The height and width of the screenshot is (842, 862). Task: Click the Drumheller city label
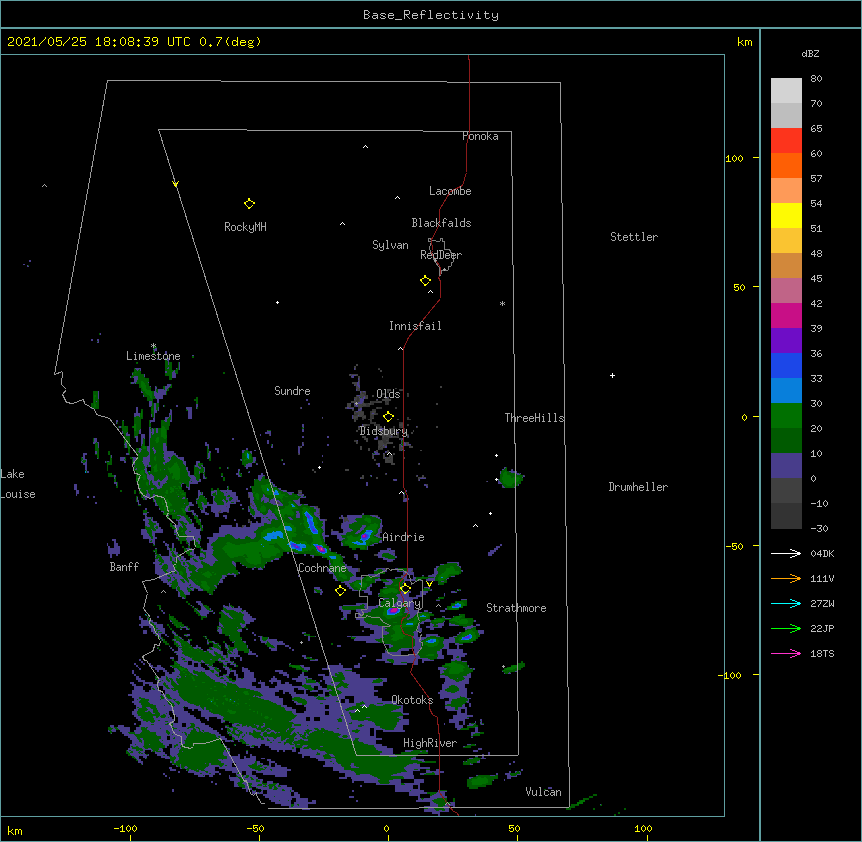(638, 487)
